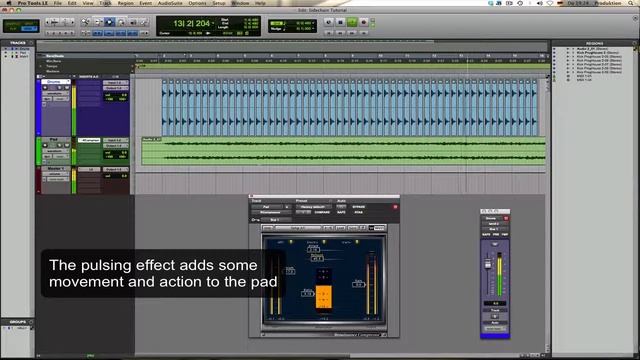Image resolution: width=640 pixels, height=360 pixels.
Task: Click the main counter showing 13|2|204
Action: (191, 23)
